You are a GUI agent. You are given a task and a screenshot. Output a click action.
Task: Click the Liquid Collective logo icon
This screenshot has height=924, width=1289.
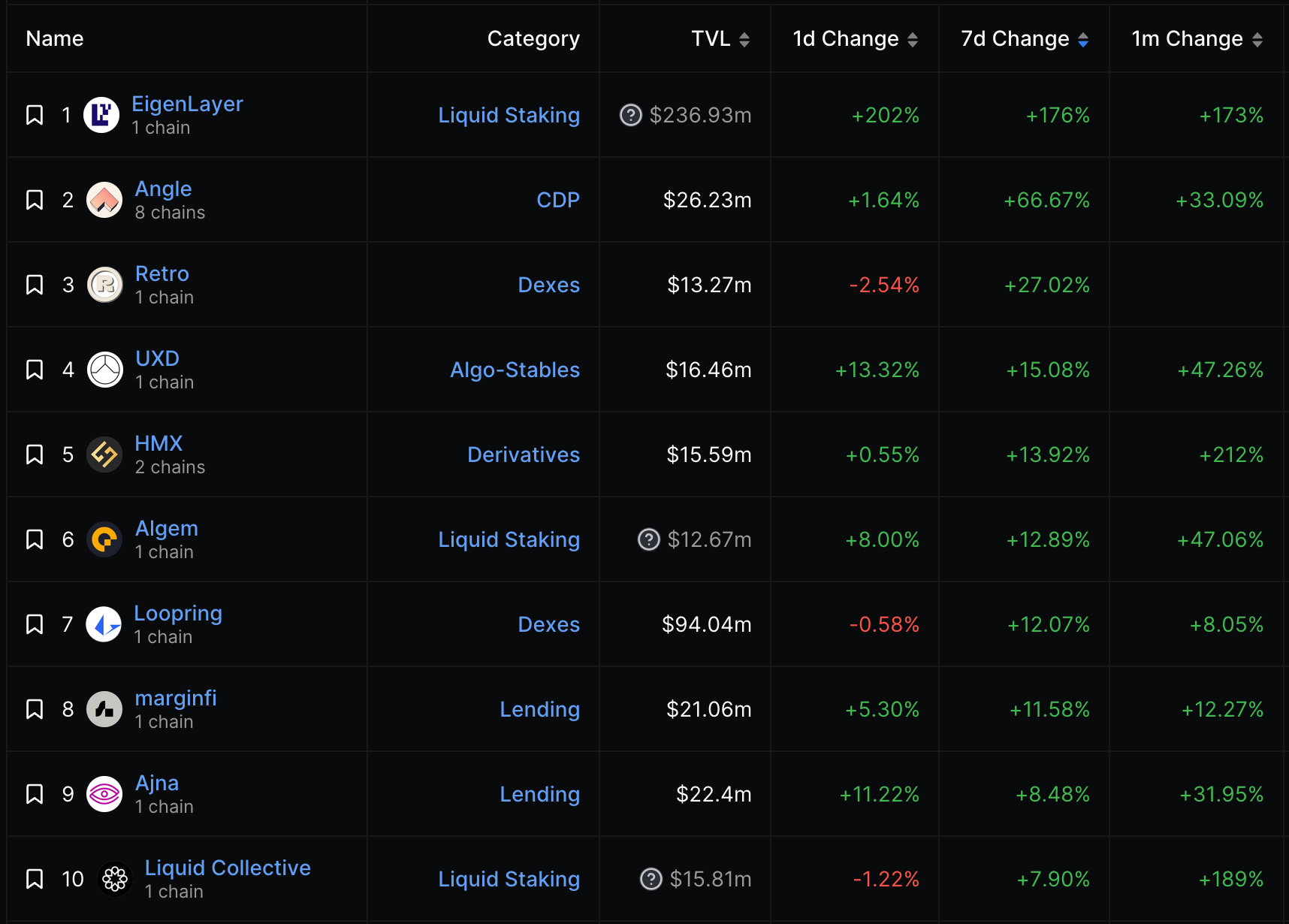(115, 879)
